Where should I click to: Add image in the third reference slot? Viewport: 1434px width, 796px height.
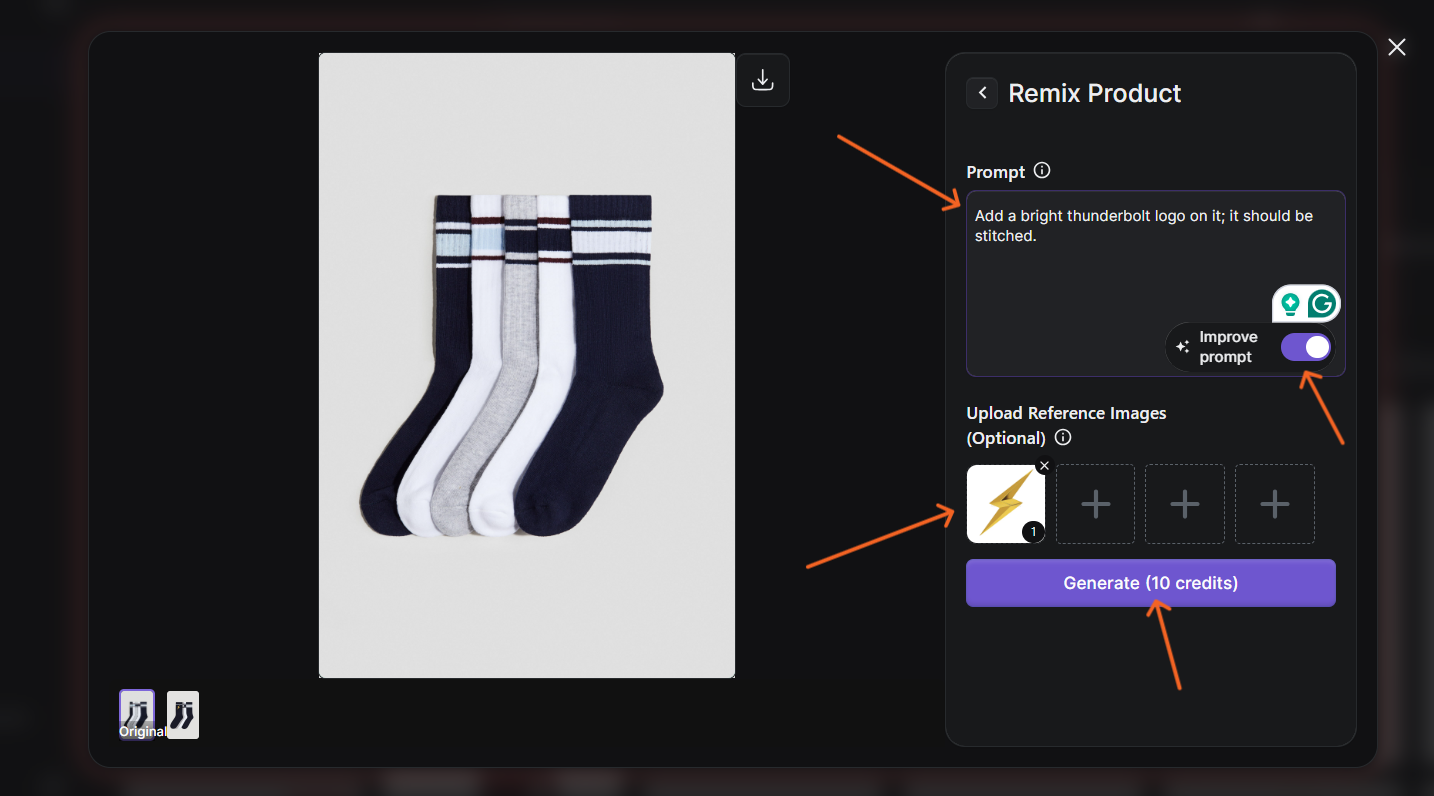pyautogui.click(x=1185, y=504)
